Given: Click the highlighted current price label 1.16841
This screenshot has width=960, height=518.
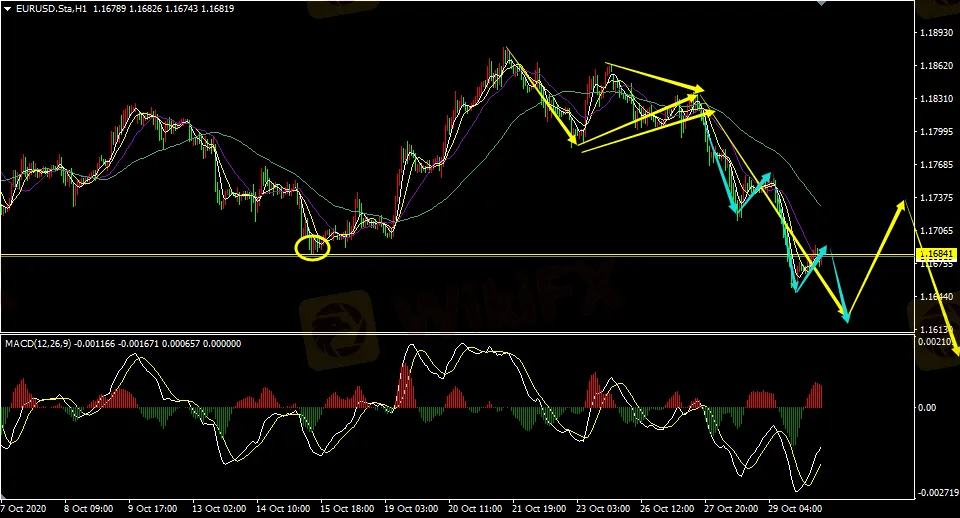Looking at the screenshot, I should pos(936,253).
